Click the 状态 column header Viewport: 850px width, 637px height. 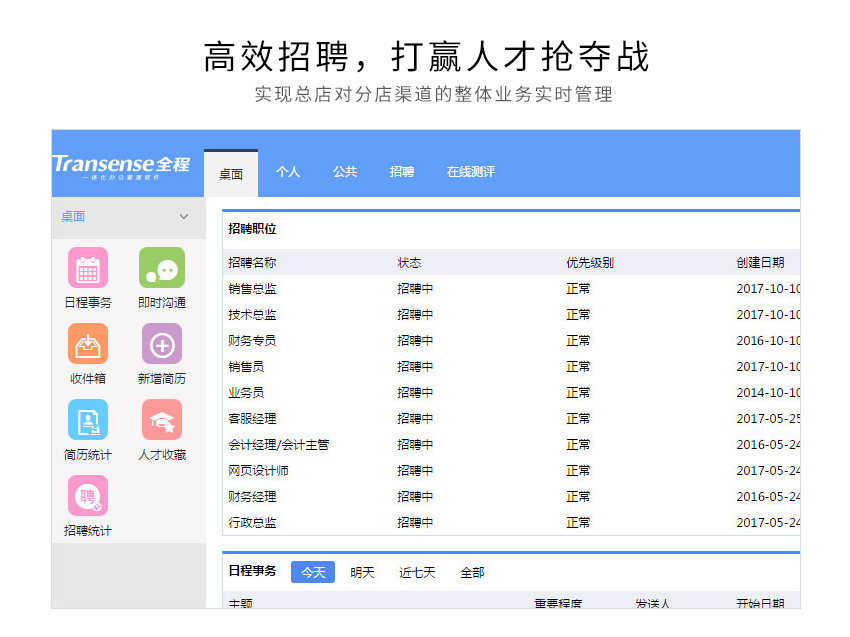tap(409, 262)
